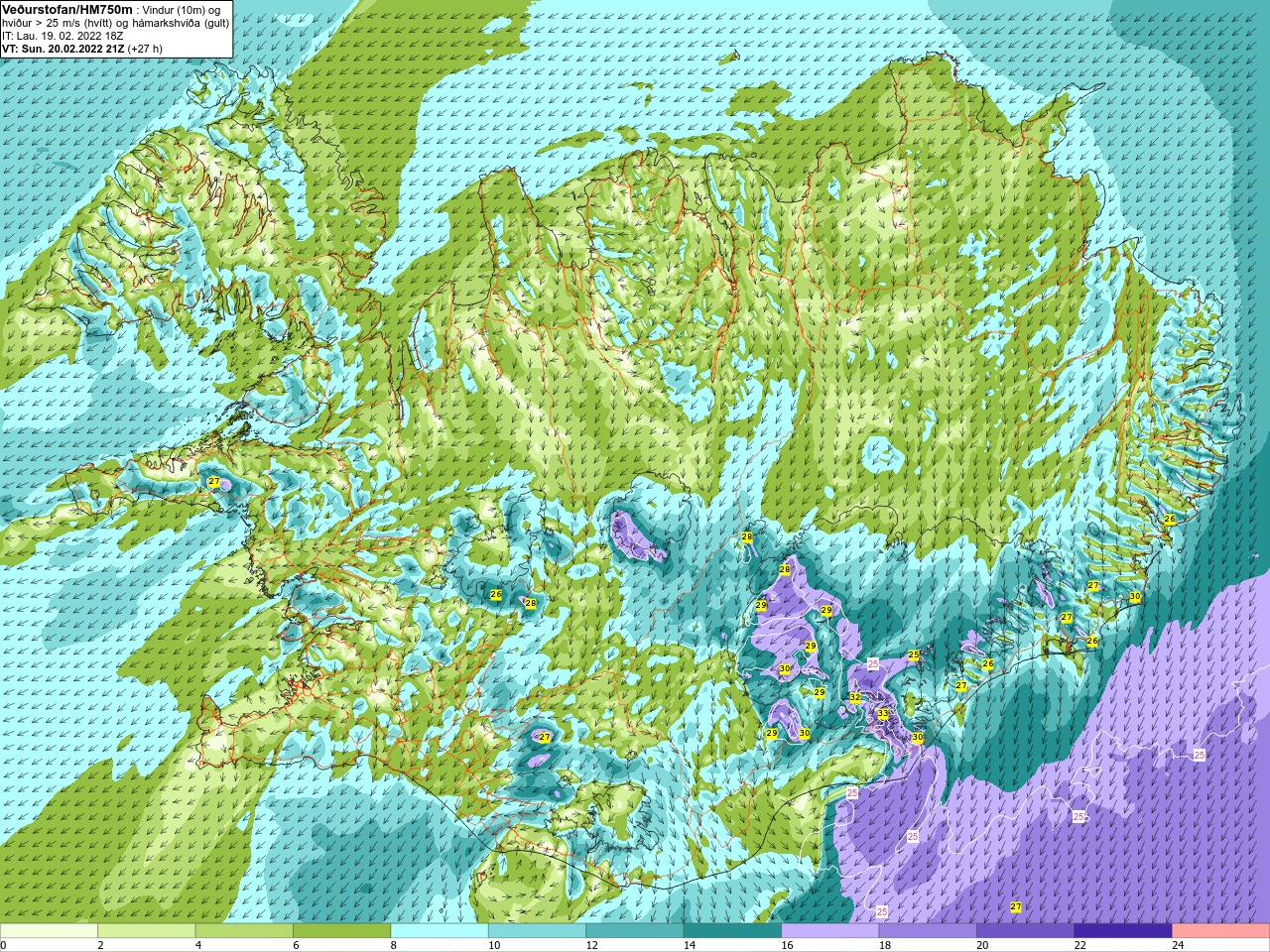
Task: Click the legend scale number 12
Action: tap(592, 945)
